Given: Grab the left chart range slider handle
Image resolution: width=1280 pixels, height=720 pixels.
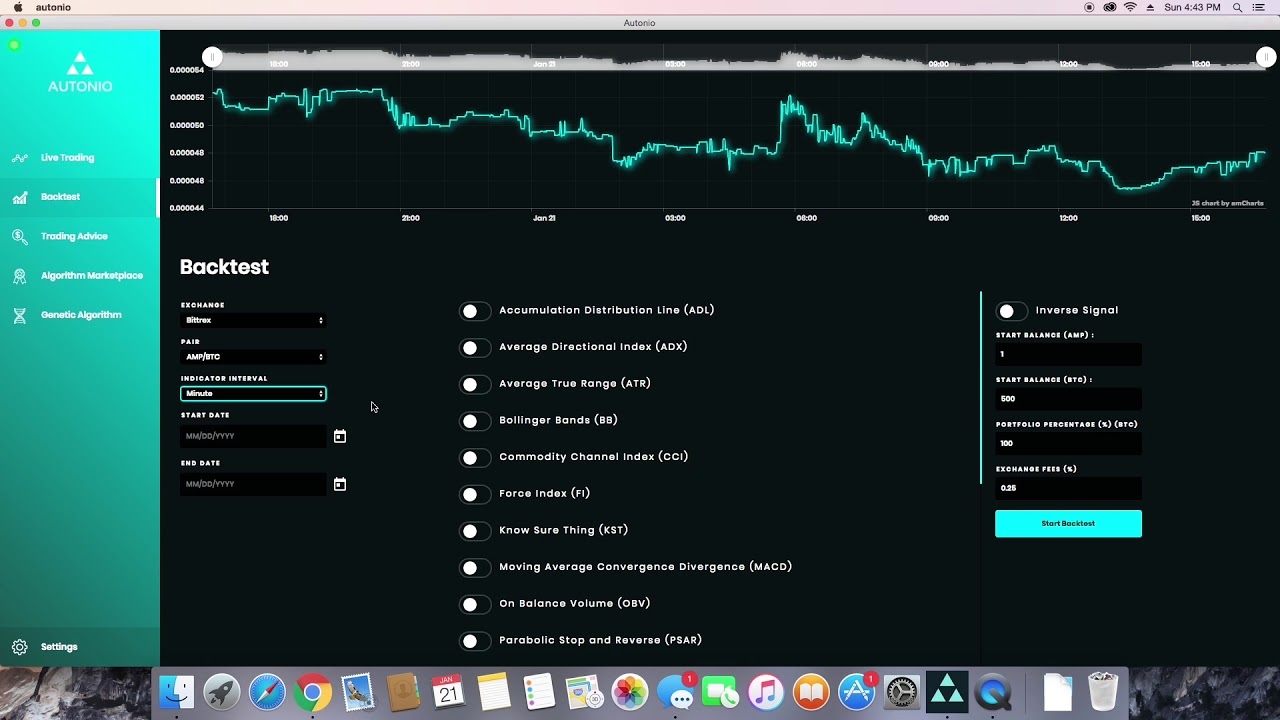Looking at the screenshot, I should point(212,58).
